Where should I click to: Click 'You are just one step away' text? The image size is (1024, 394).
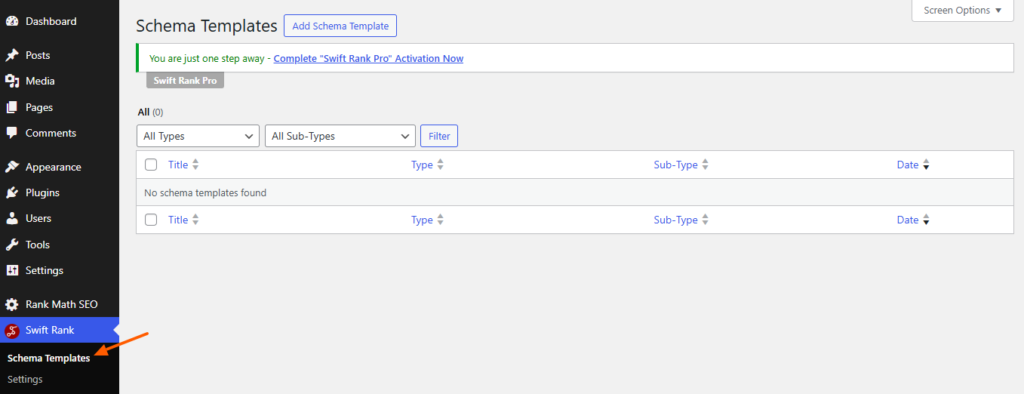click(207, 58)
